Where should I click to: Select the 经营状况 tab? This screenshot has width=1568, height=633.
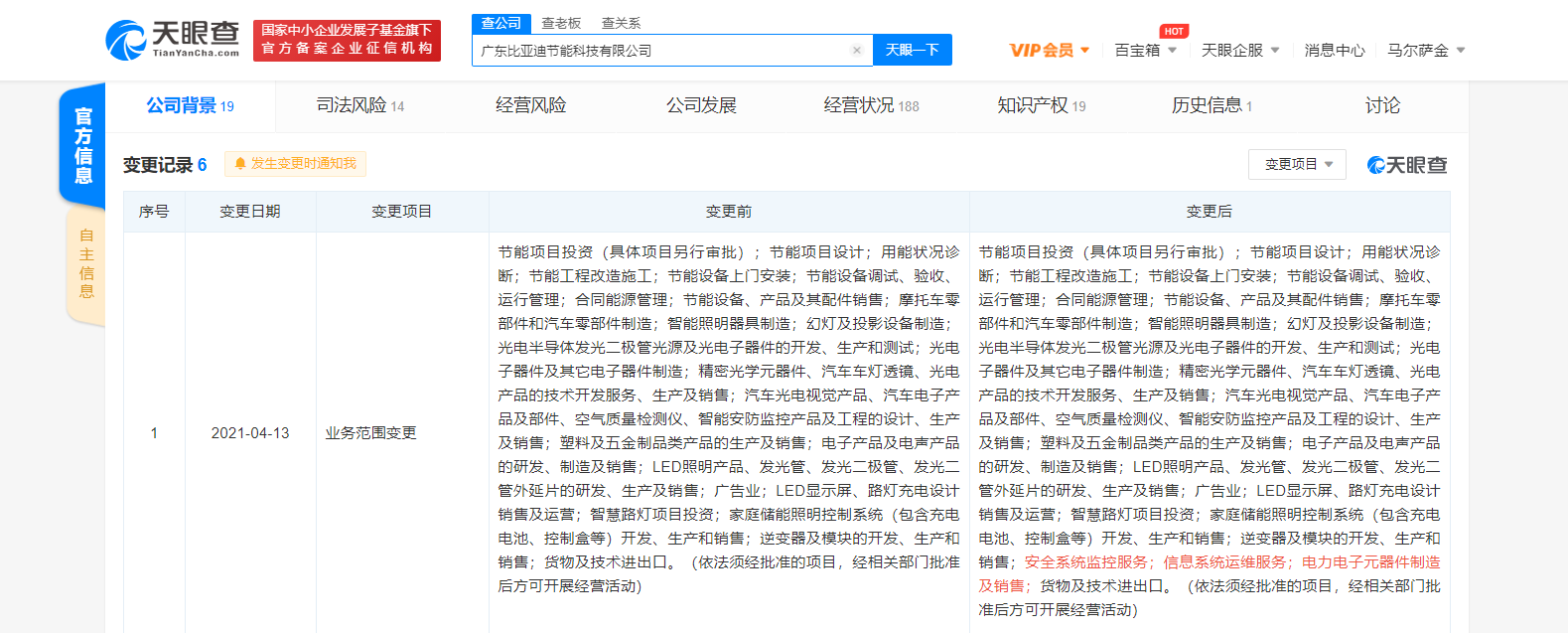(x=872, y=105)
